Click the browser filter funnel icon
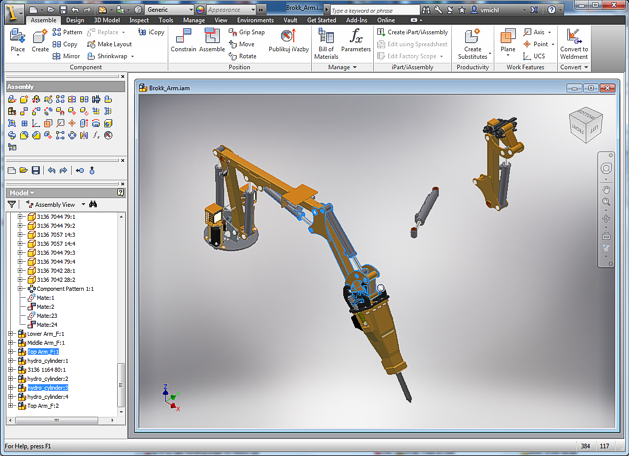The width and height of the screenshot is (629, 456). click(12, 205)
